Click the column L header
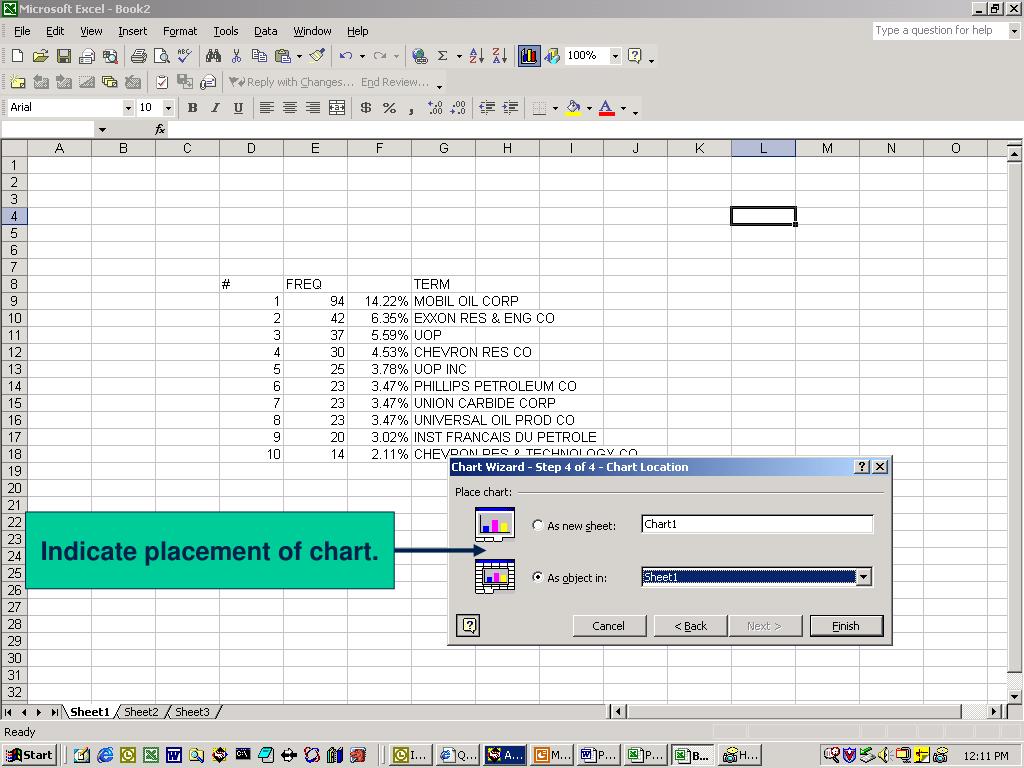 pyautogui.click(x=763, y=148)
